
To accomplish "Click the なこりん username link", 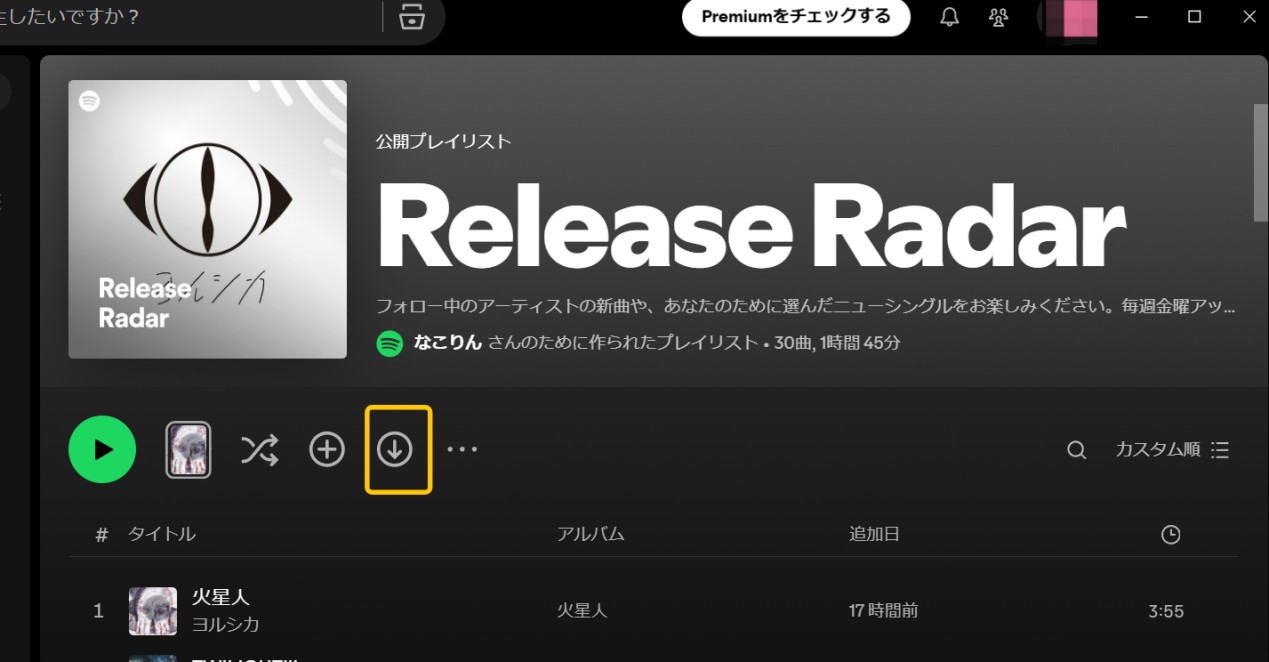I will 448,343.
